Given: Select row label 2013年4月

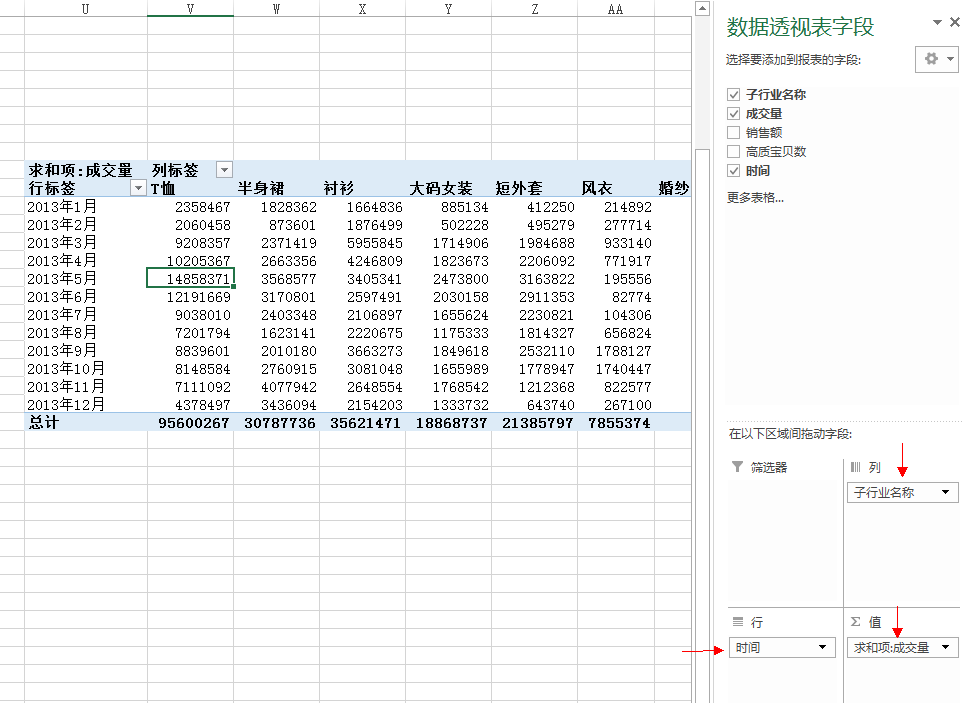Looking at the screenshot, I should point(86,260).
